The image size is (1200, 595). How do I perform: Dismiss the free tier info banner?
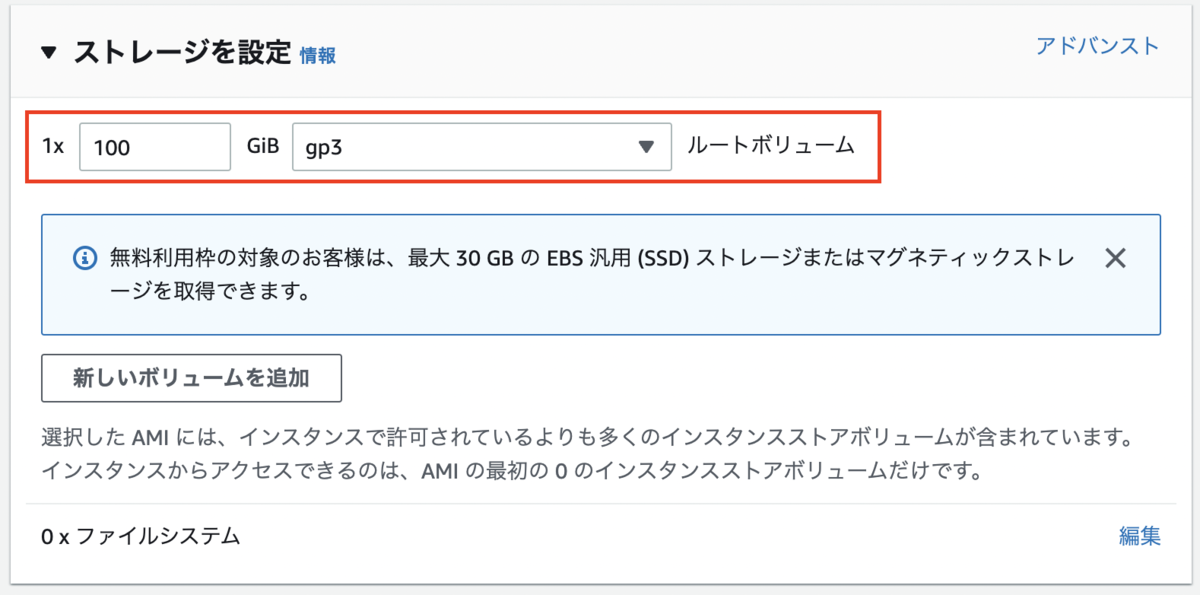[x=1115, y=258]
